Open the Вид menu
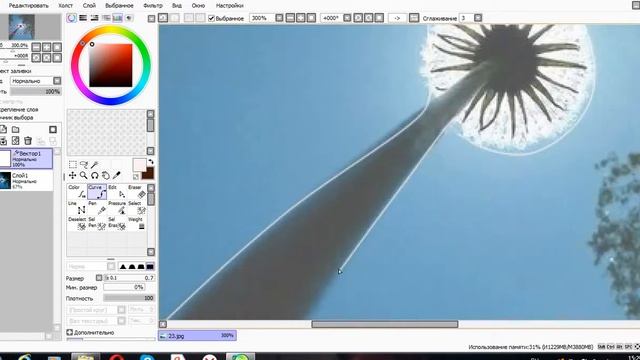This screenshot has height=360, width=640. 177,6
